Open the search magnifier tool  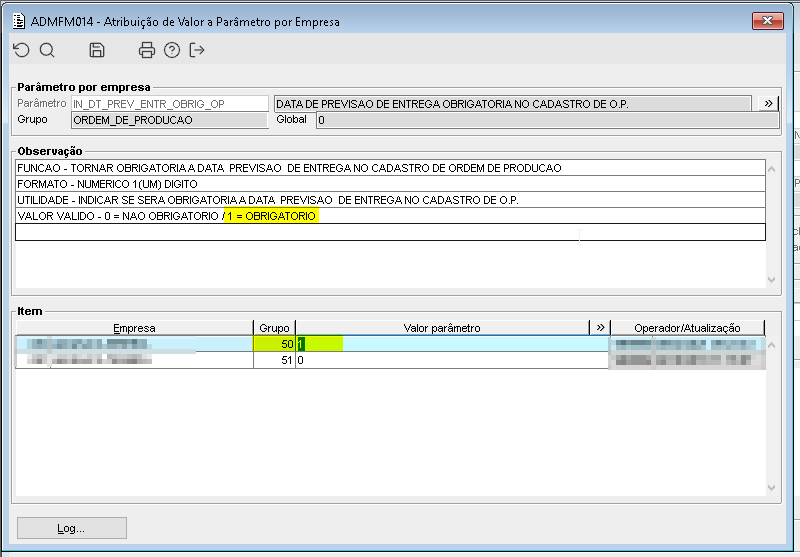click(x=47, y=50)
